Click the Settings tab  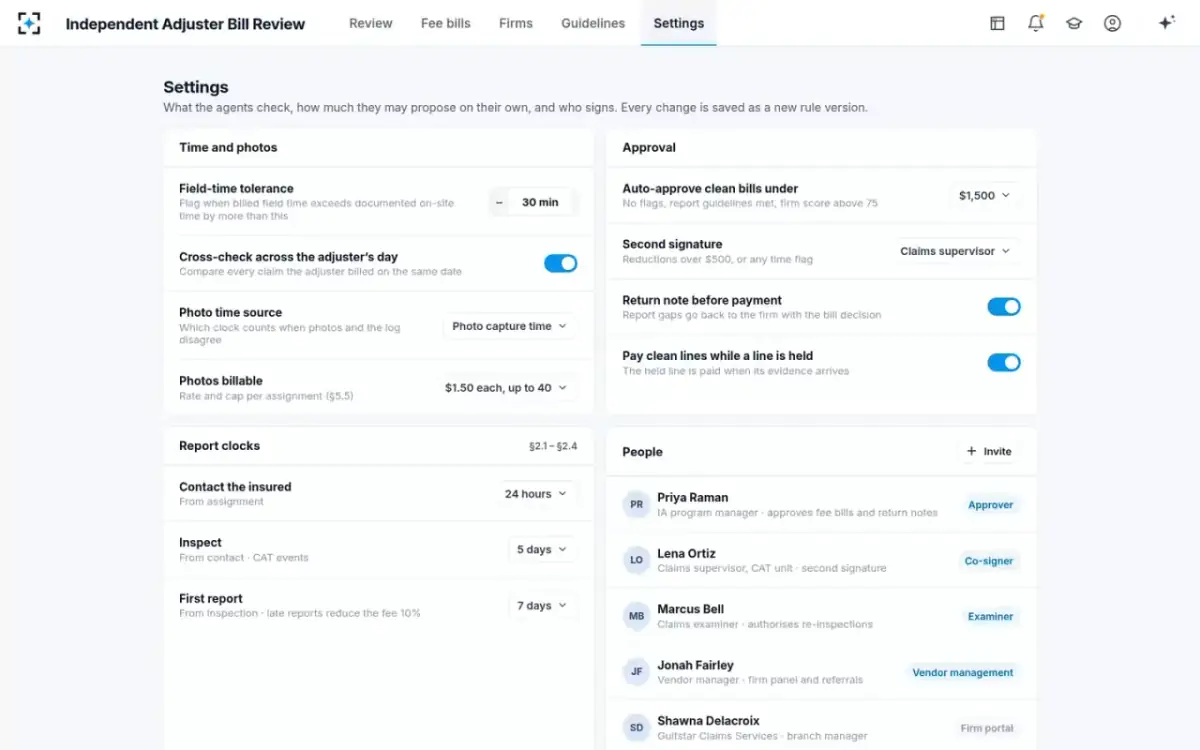[679, 23]
